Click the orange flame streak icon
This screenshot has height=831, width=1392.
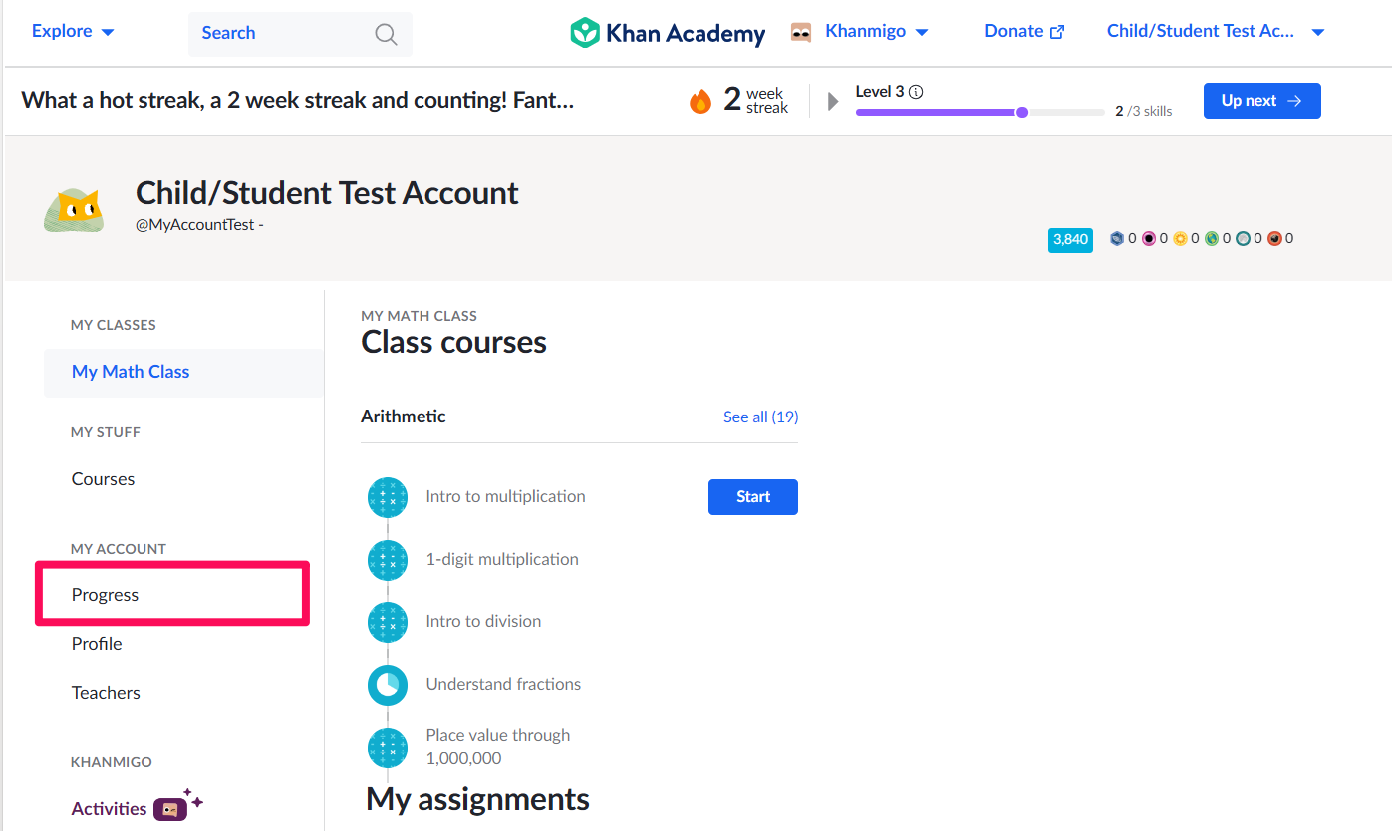coord(700,101)
